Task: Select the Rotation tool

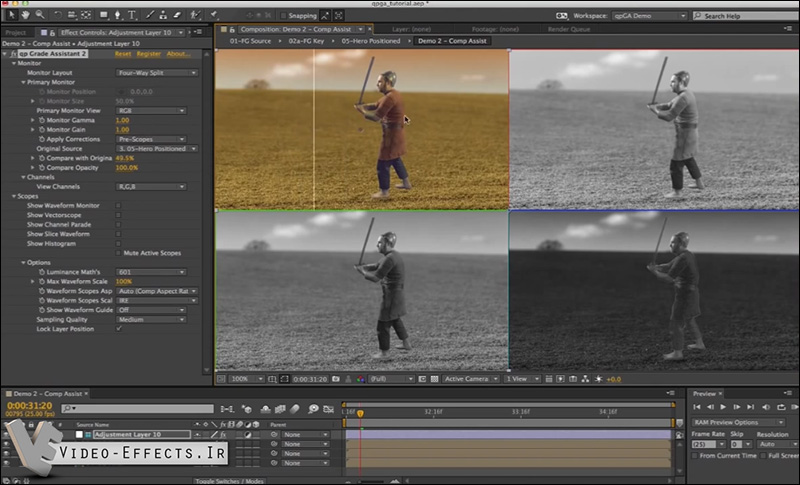Action: tap(58, 15)
